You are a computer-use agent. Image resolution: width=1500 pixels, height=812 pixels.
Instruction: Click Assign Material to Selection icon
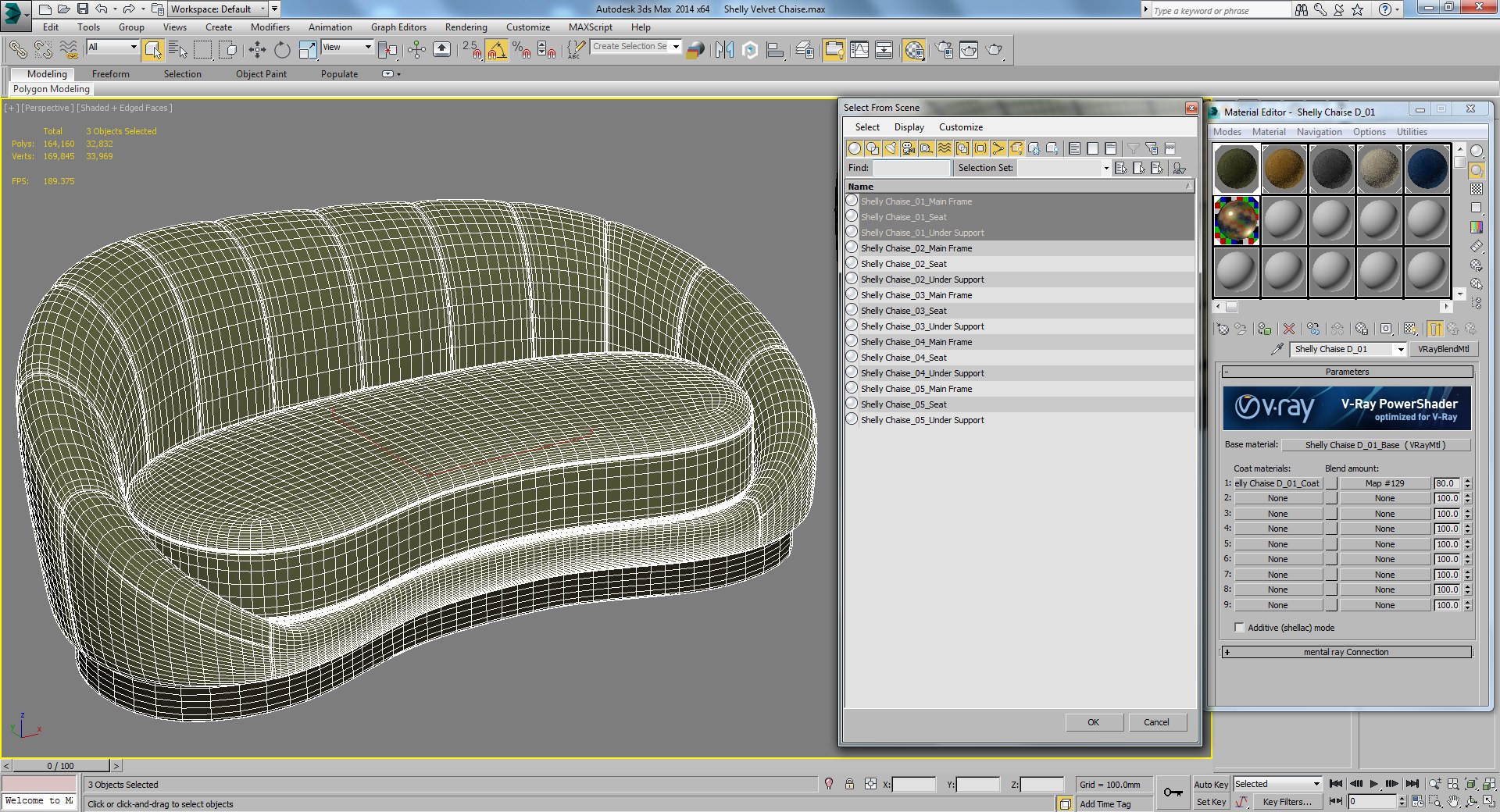pyautogui.click(x=1265, y=329)
